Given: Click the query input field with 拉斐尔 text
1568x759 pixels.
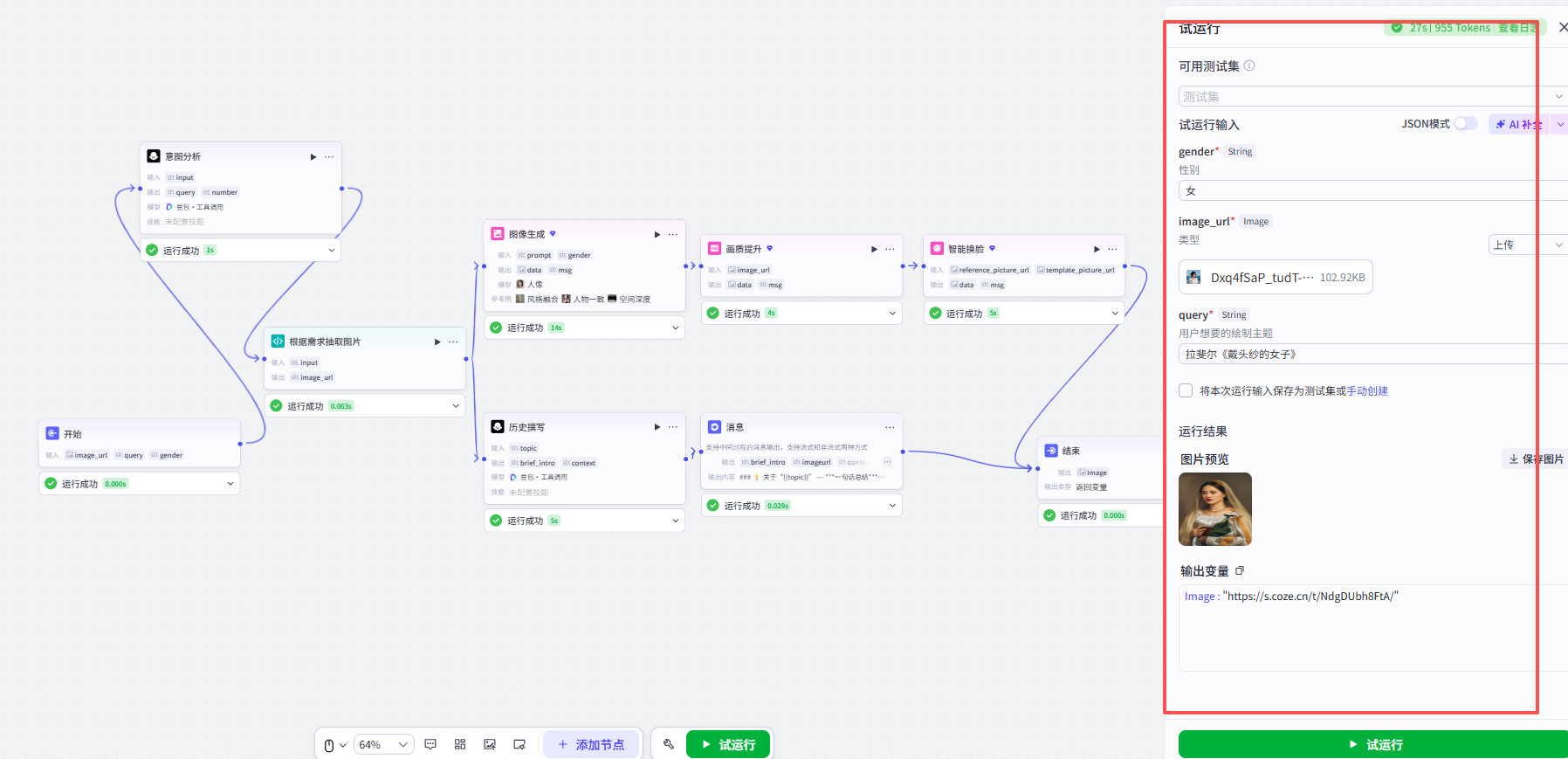Looking at the screenshot, I should [1372, 354].
